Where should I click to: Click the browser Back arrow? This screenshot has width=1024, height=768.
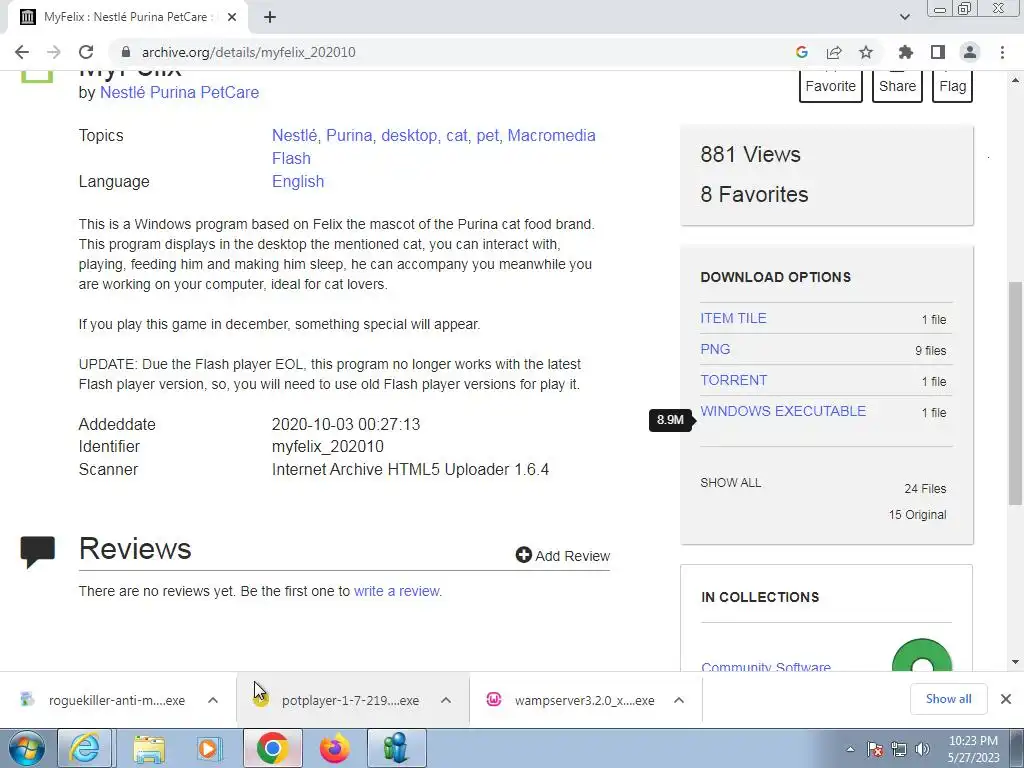22,52
